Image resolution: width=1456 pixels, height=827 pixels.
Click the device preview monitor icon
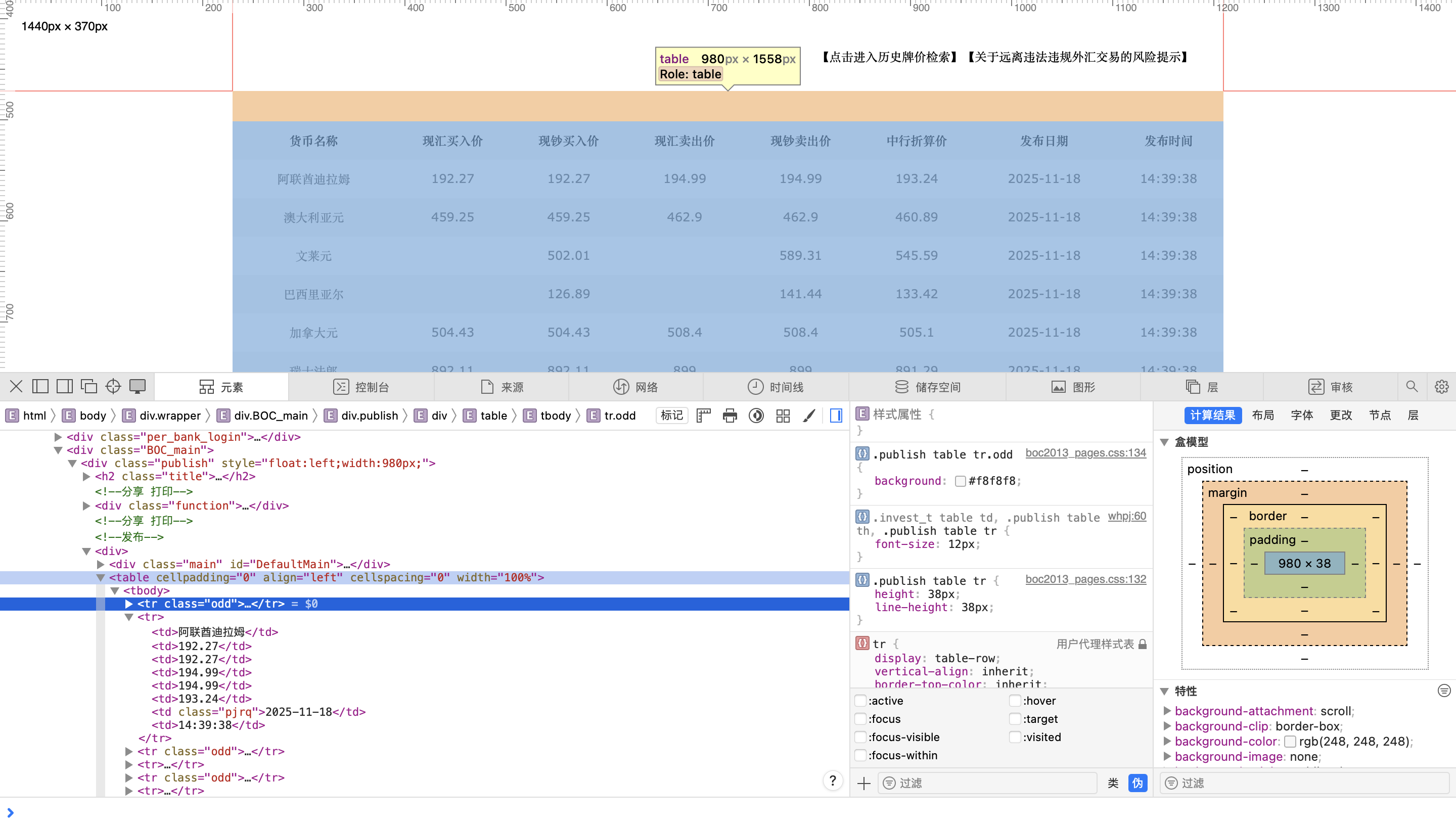click(138, 387)
